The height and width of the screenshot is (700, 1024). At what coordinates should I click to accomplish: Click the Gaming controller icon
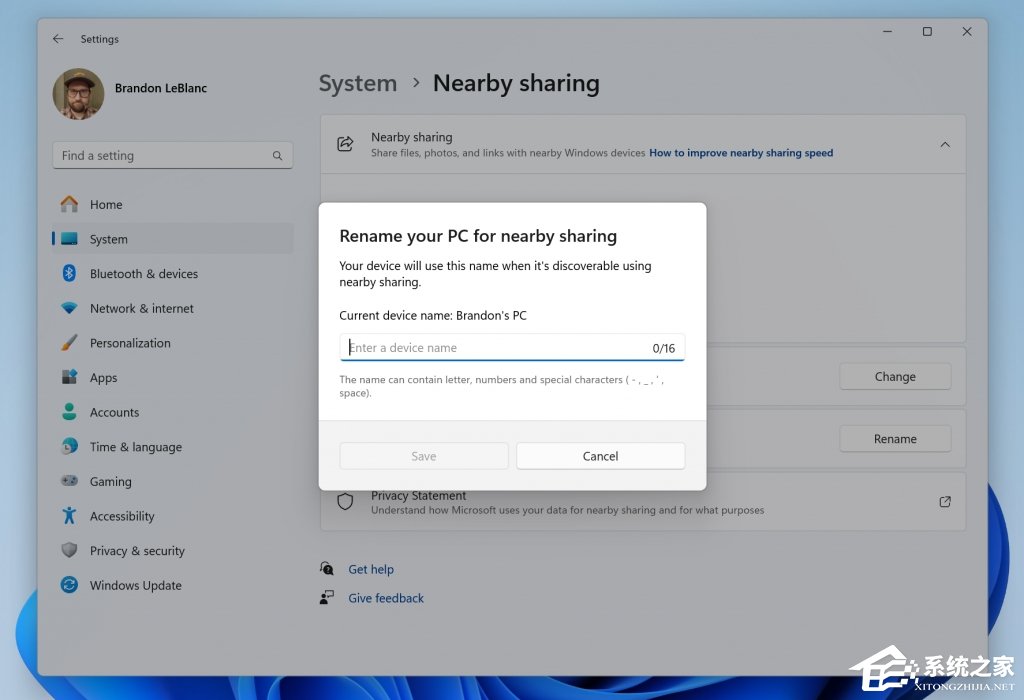(x=69, y=481)
